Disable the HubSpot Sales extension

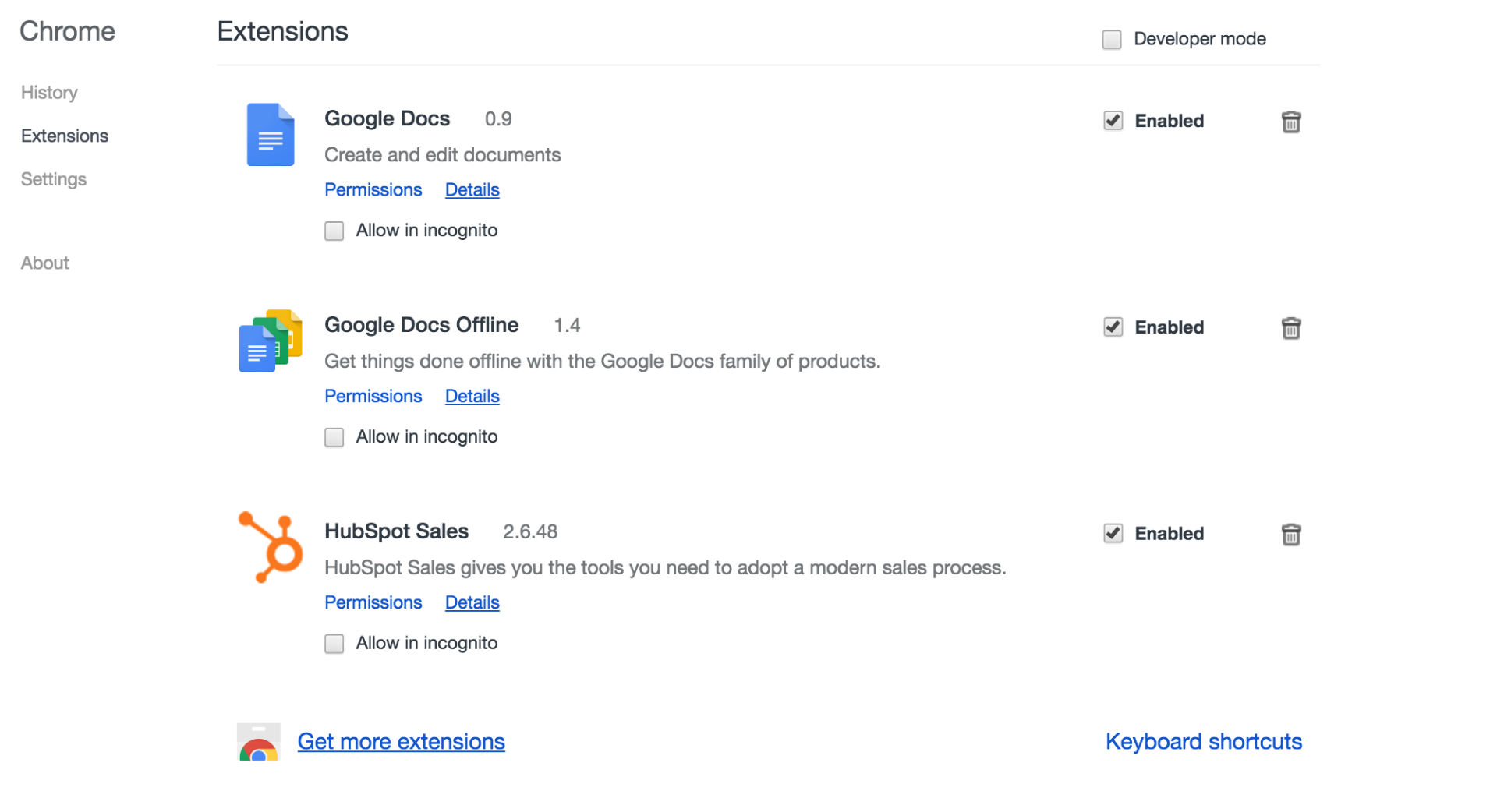pos(1113,534)
